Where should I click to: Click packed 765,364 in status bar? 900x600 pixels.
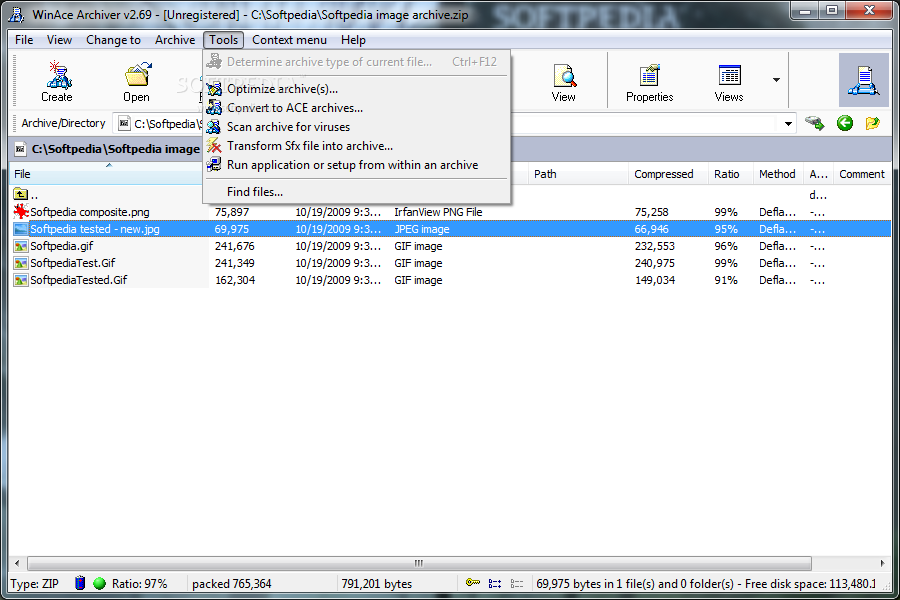pos(231,584)
